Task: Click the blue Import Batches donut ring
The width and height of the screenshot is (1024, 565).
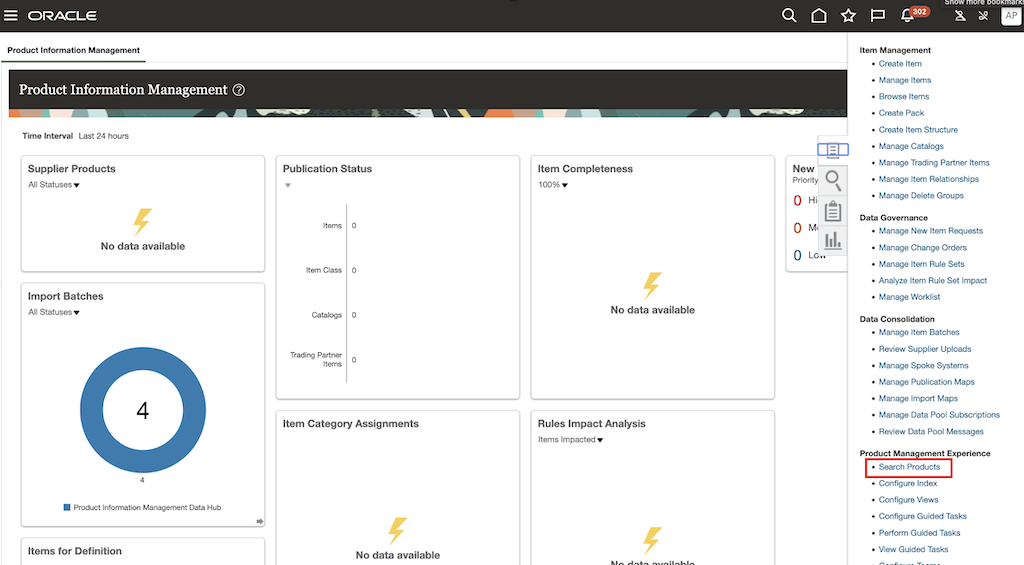Action: click(x=90, y=410)
